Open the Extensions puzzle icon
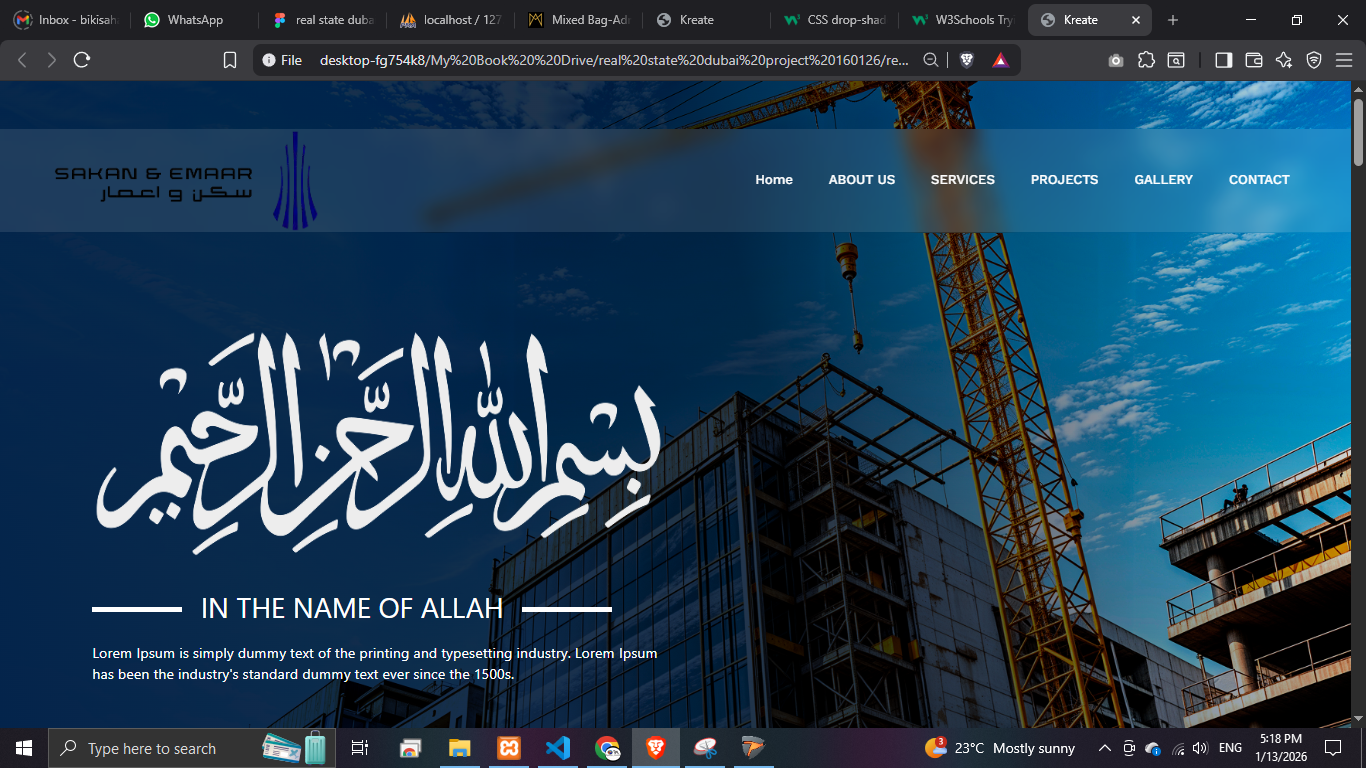The image size is (1366, 768). click(1146, 60)
